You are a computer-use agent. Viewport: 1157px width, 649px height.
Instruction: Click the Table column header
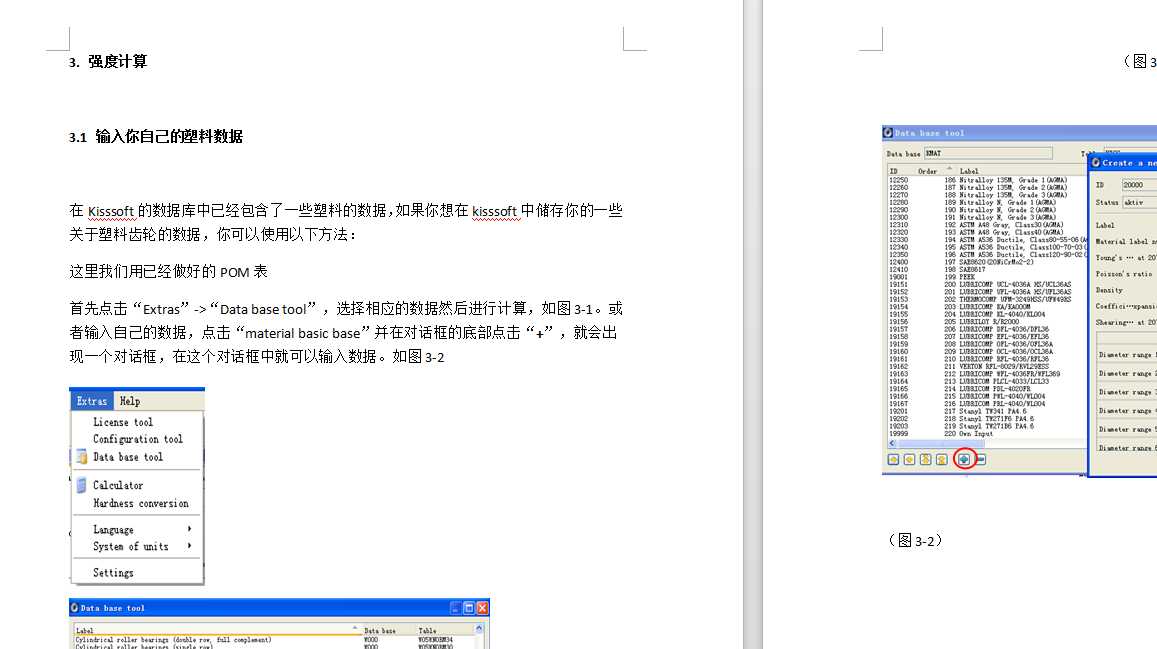pos(427,631)
